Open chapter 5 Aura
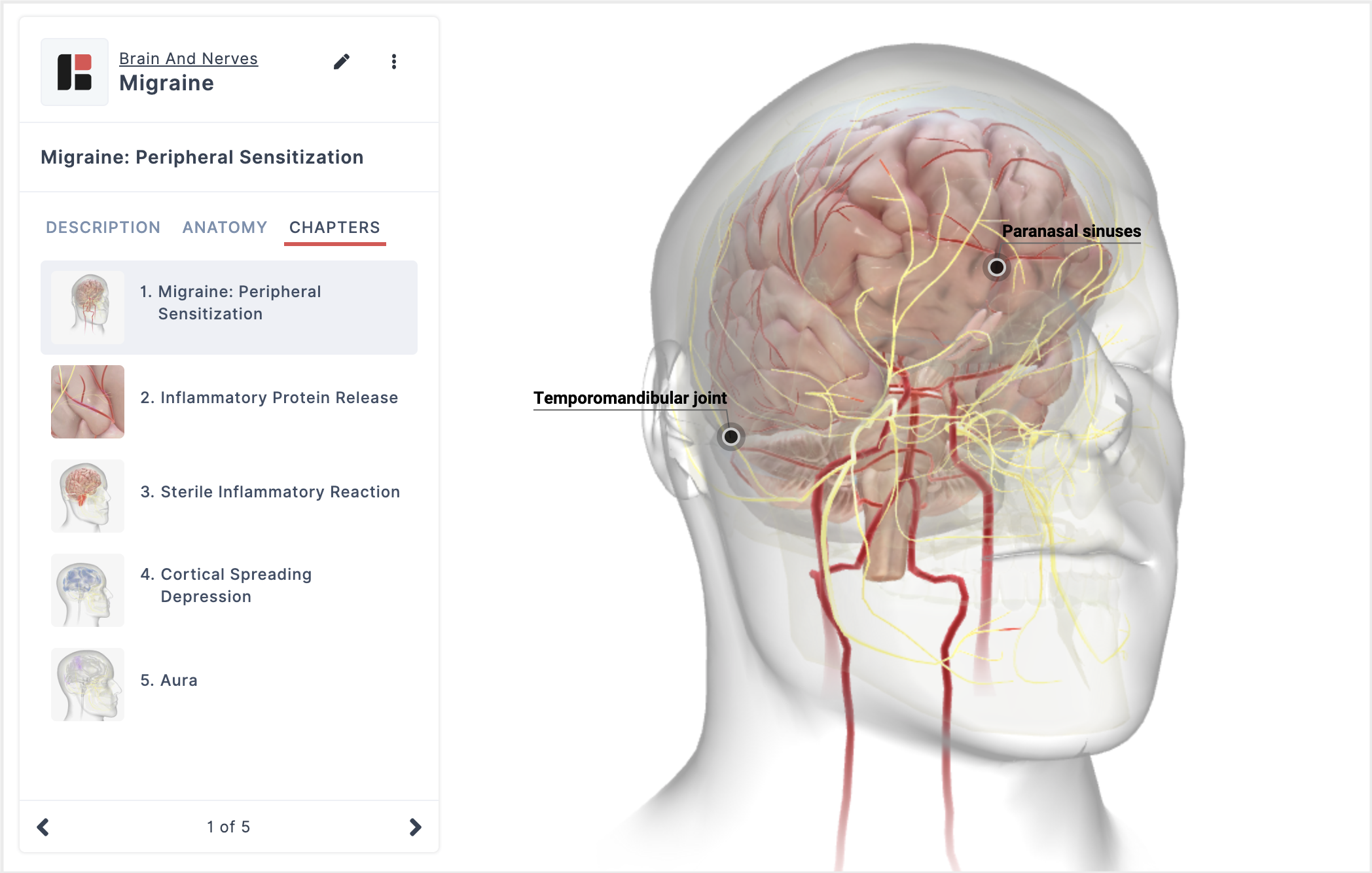This screenshot has width=1372, height=873. pyautogui.click(x=229, y=685)
